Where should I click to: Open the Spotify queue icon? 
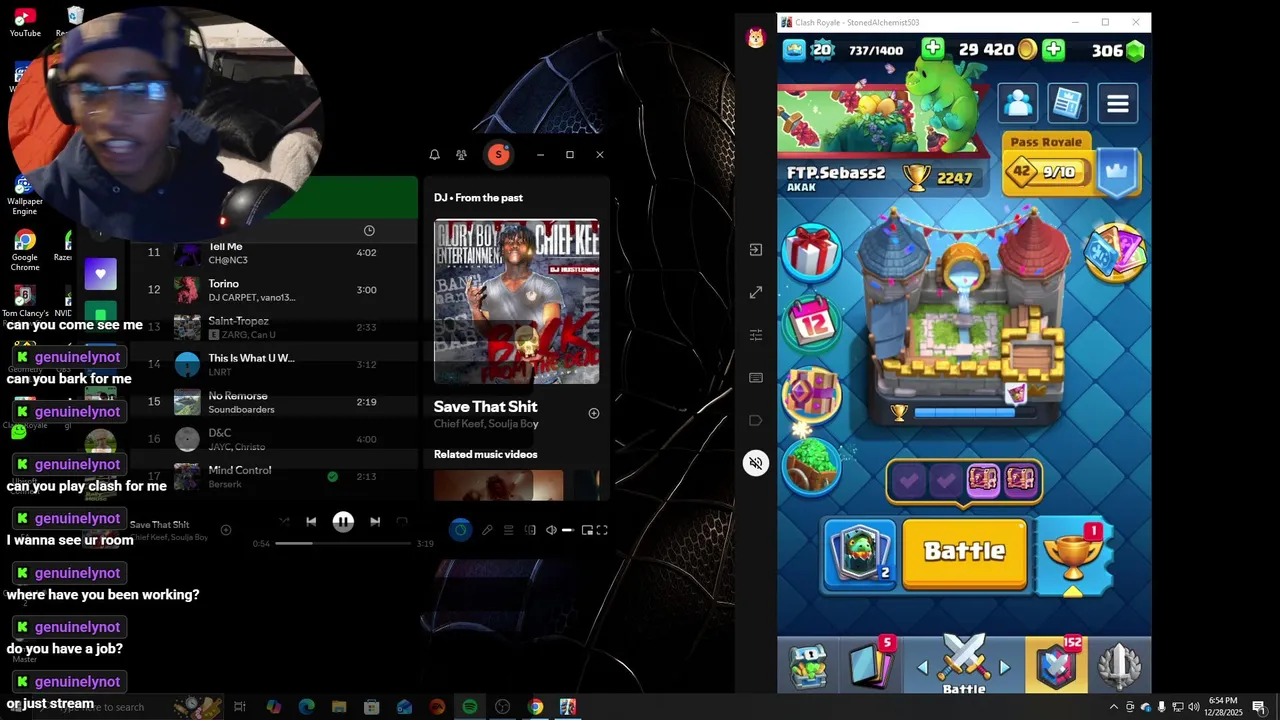[x=508, y=530]
